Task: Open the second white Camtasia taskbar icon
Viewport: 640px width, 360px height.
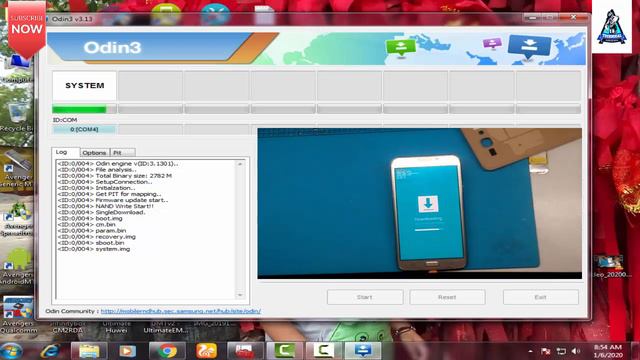Action: click(323, 351)
